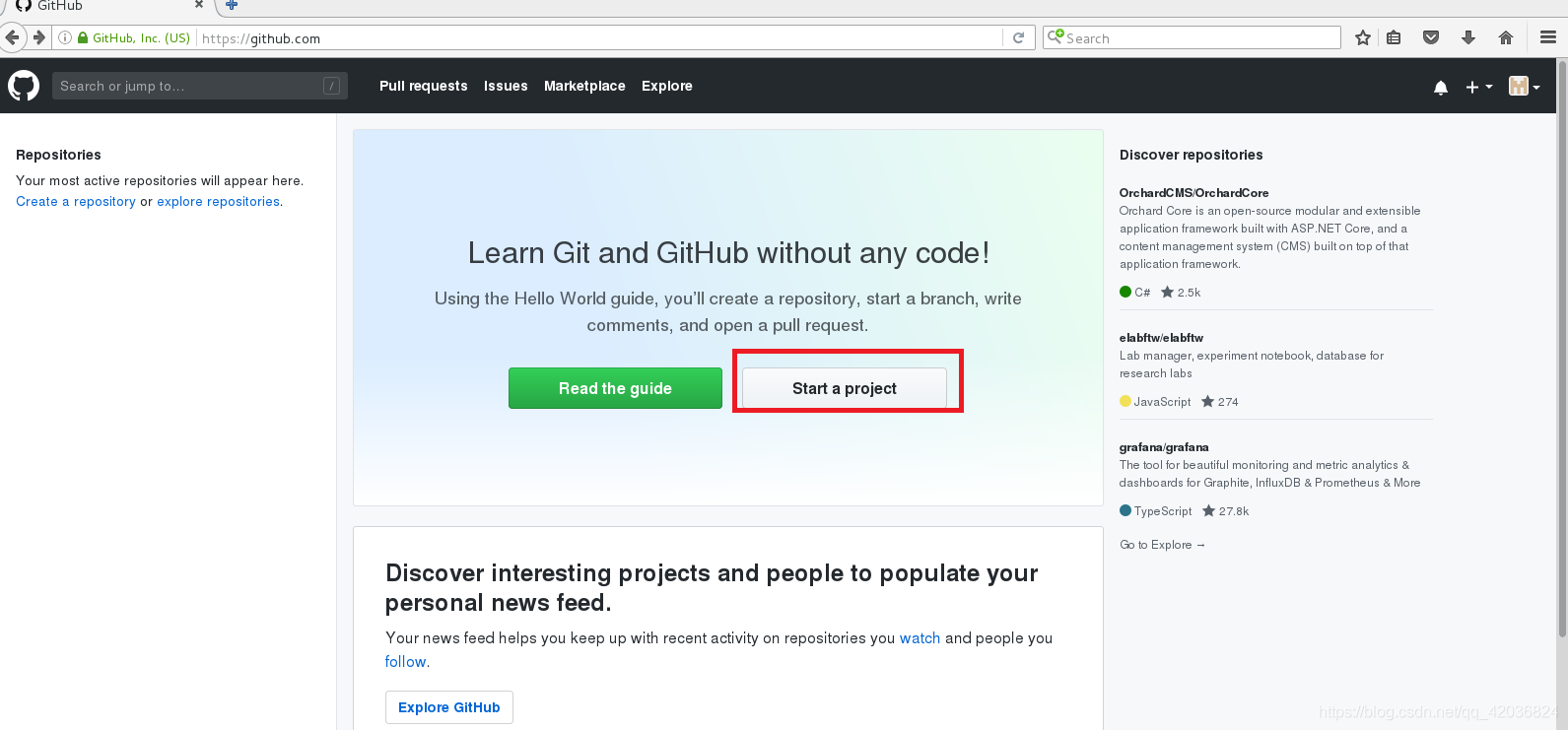Open the downloads arrow icon

(1468, 37)
